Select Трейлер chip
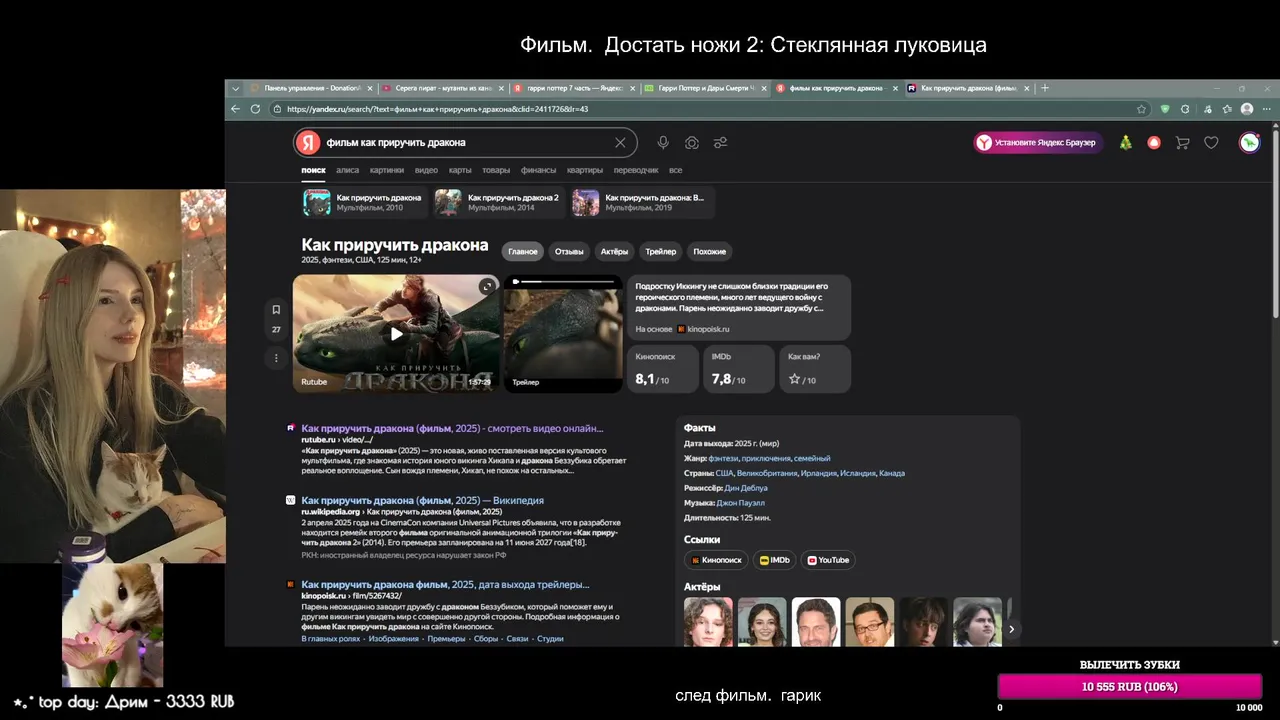1280x720 pixels. click(660, 252)
